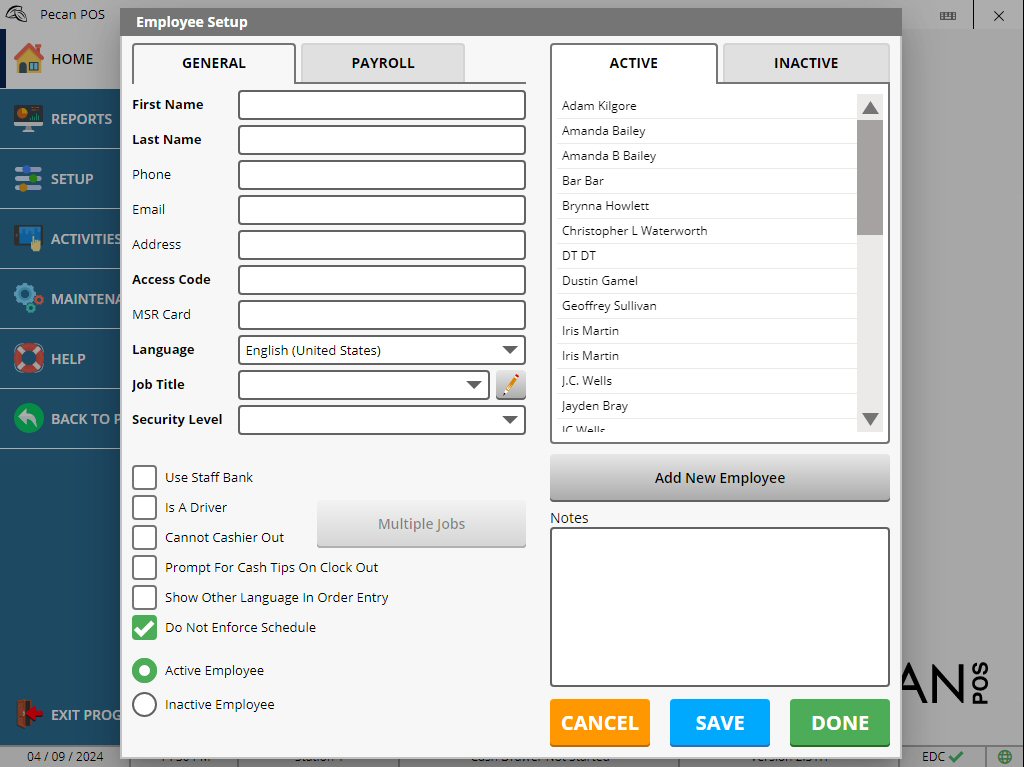Select the Inactive Employee radio button
This screenshot has width=1024, height=767.
pos(144,704)
